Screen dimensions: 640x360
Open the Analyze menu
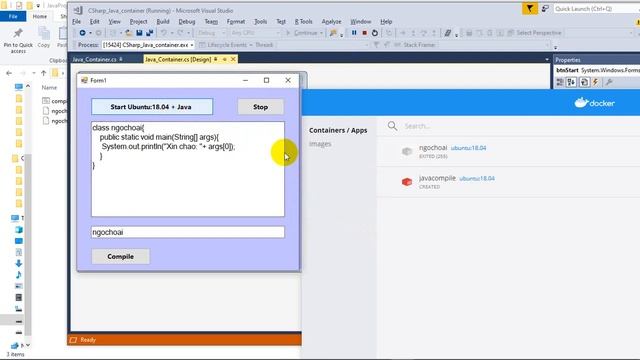(331, 21)
